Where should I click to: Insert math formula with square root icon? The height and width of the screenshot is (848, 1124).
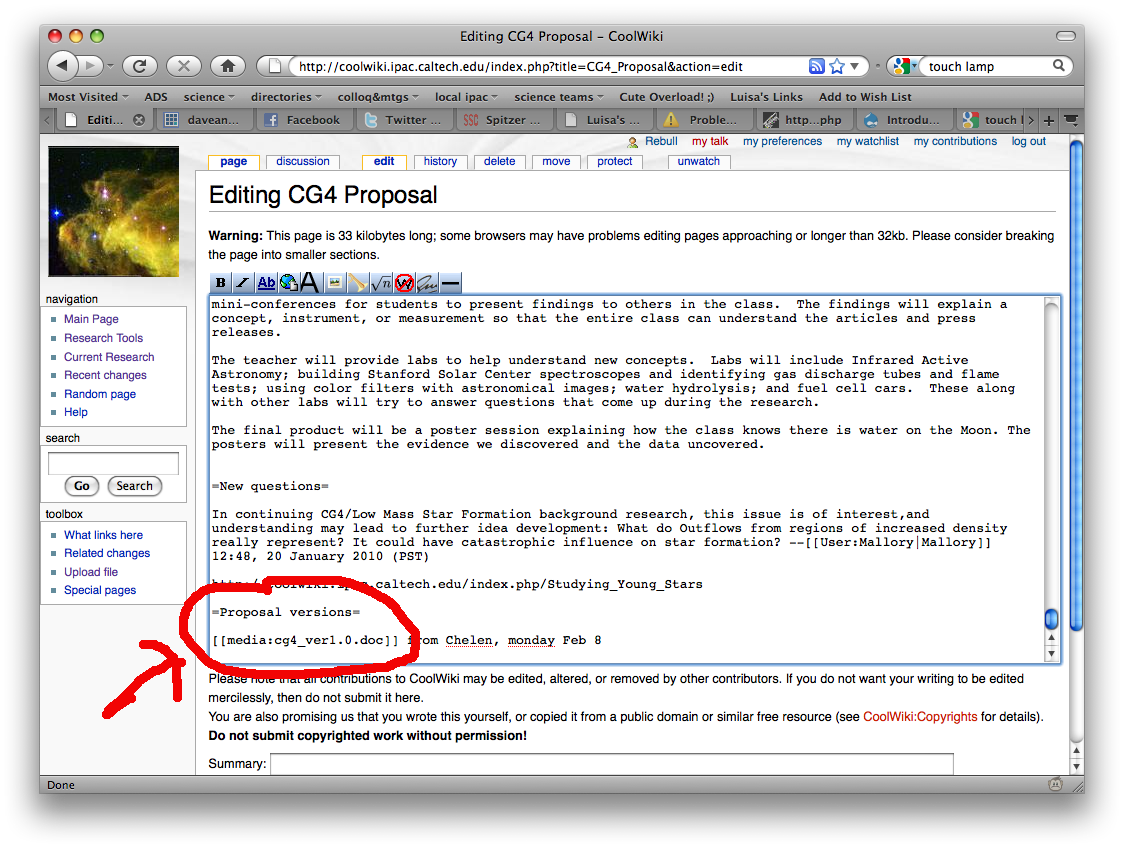point(381,283)
